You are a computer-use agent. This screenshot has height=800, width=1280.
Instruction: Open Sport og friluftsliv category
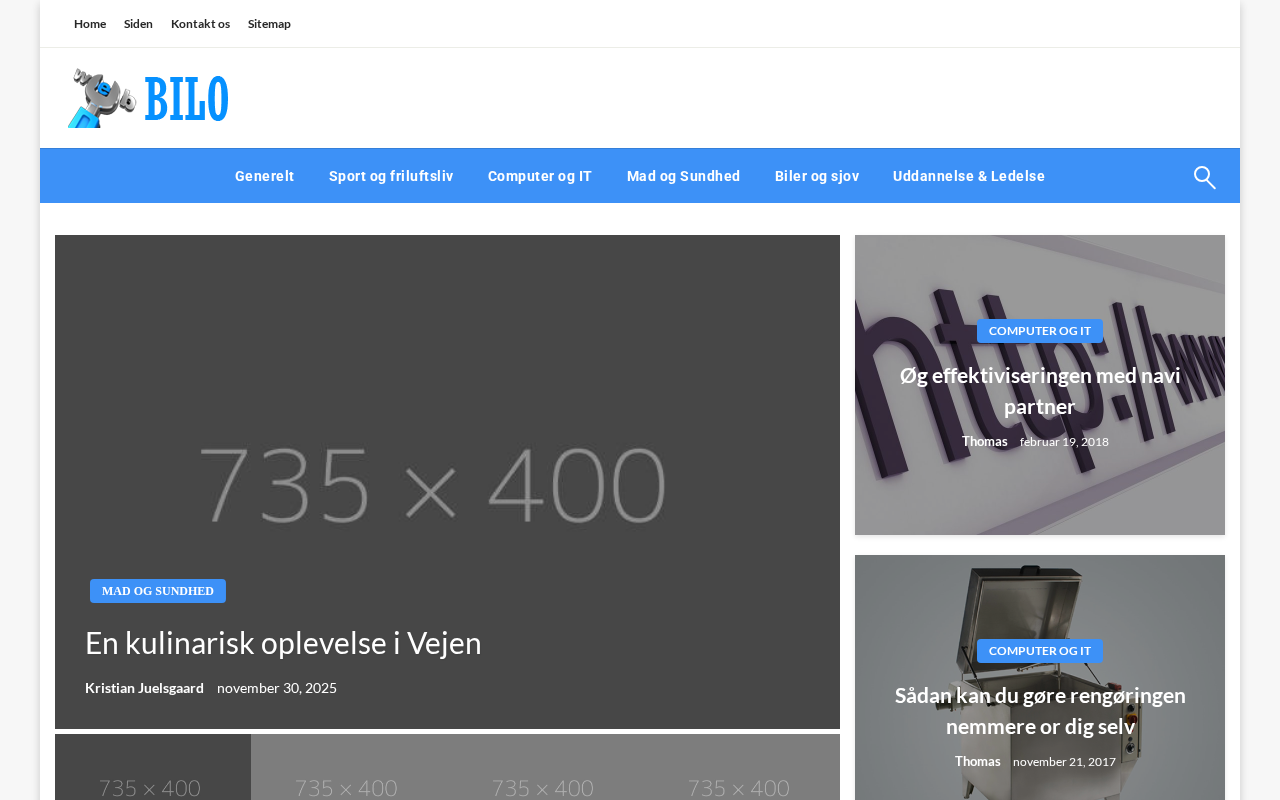coord(391,176)
